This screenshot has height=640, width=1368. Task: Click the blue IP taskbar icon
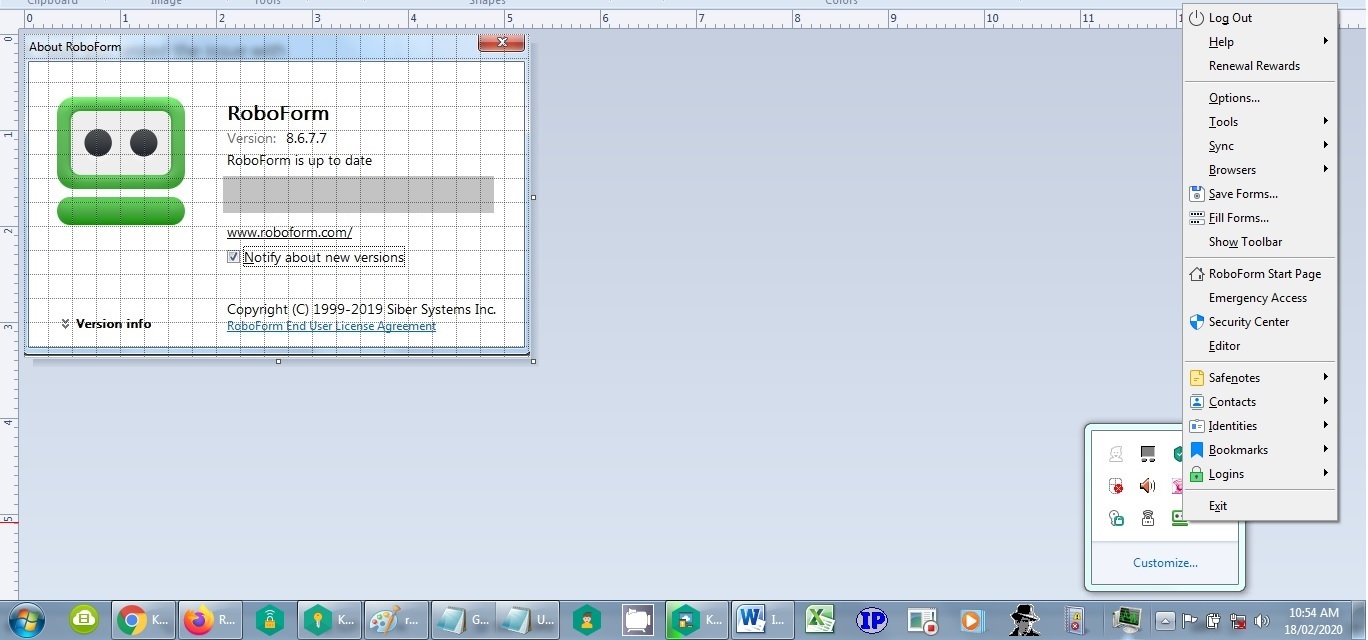[x=872, y=620]
